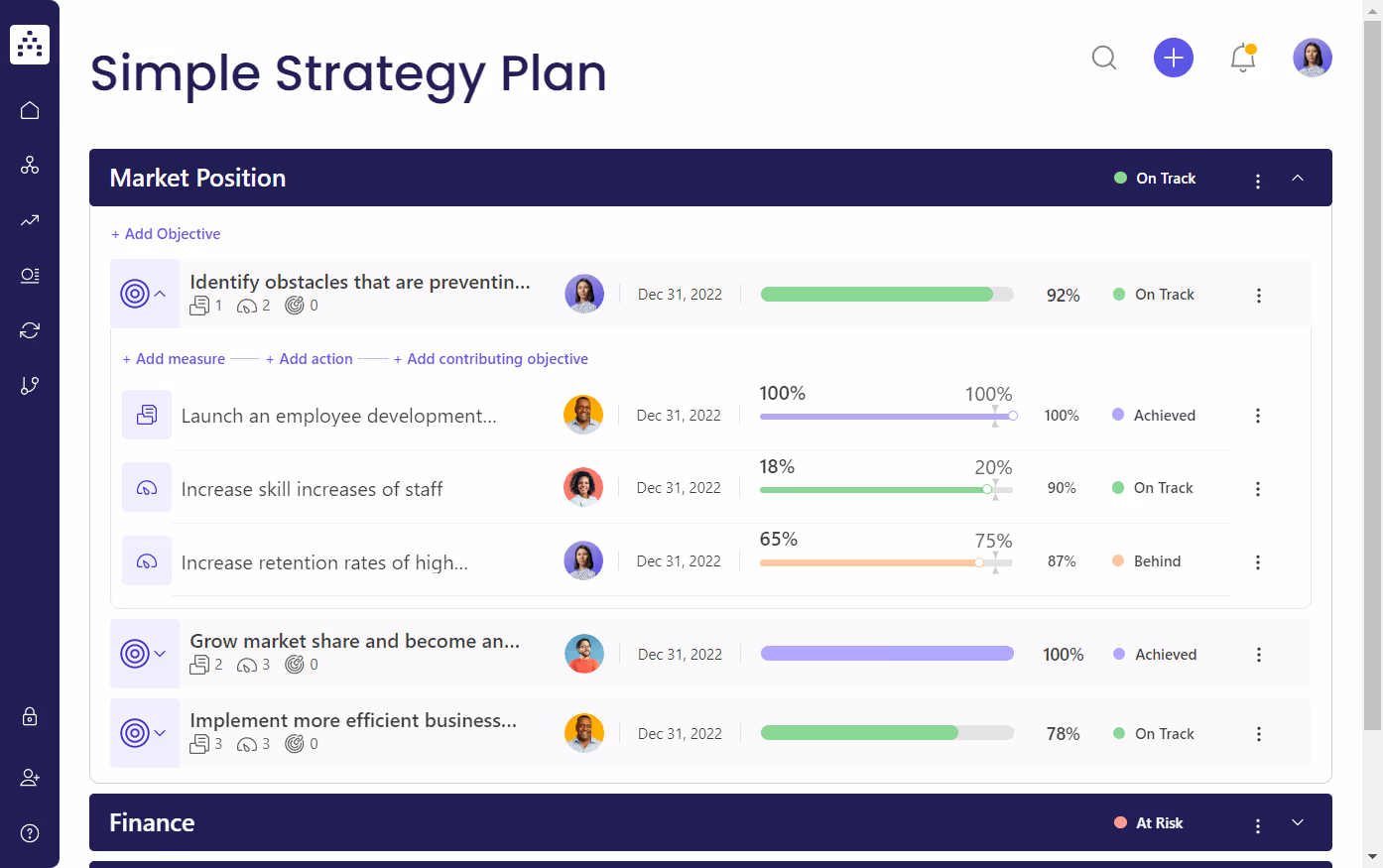Image resolution: width=1383 pixels, height=868 pixels.
Task: Open the branch/integrations icon in sidebar
Action: (x=29, y=385)
